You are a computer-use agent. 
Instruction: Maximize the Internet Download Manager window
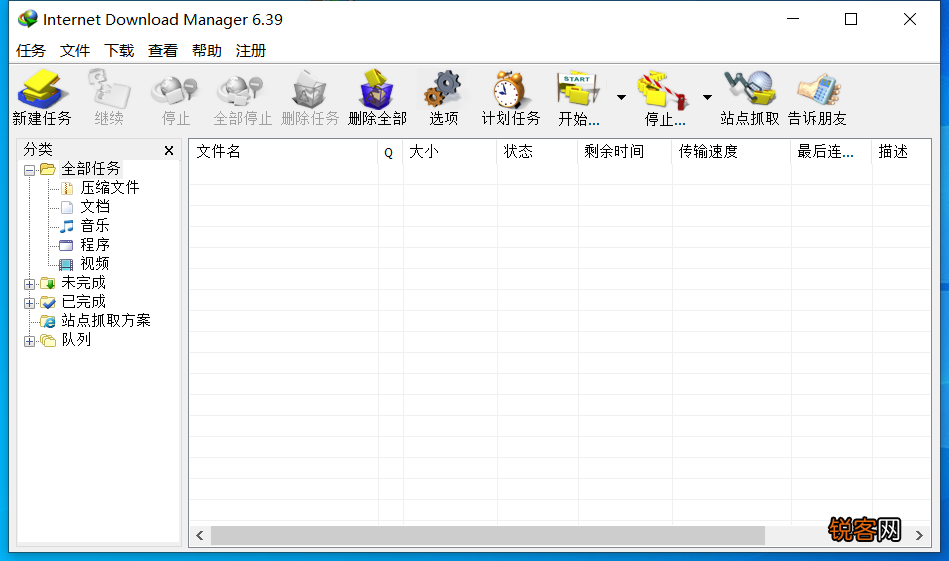(x=851, y=19)
